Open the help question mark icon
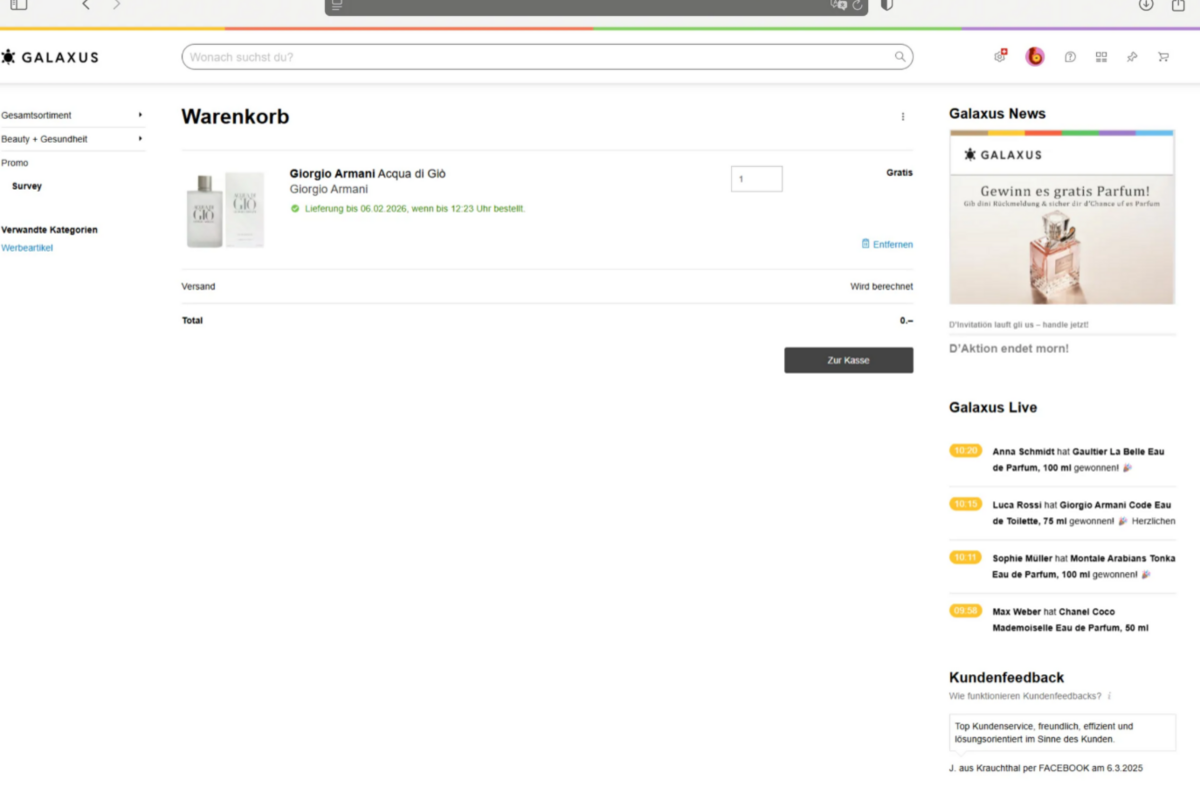This screenshot has width=1200, height=800. point(1070,57)
